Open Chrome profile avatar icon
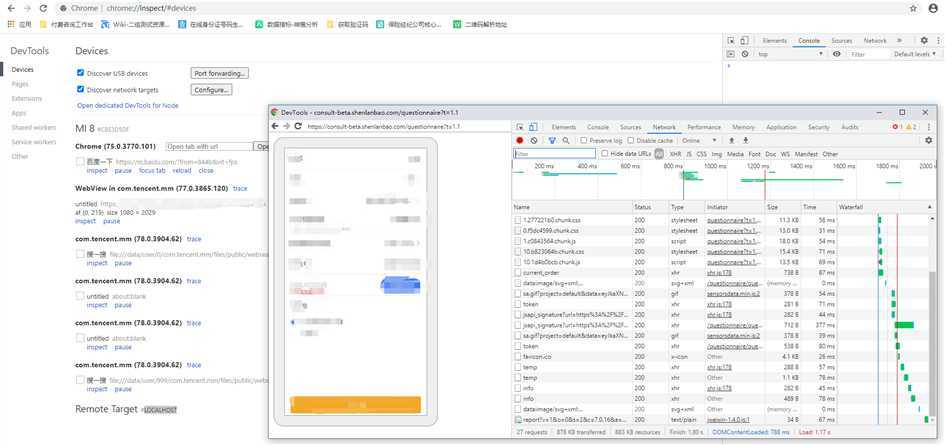The image size is (945, 445). (x=934, y=8)
